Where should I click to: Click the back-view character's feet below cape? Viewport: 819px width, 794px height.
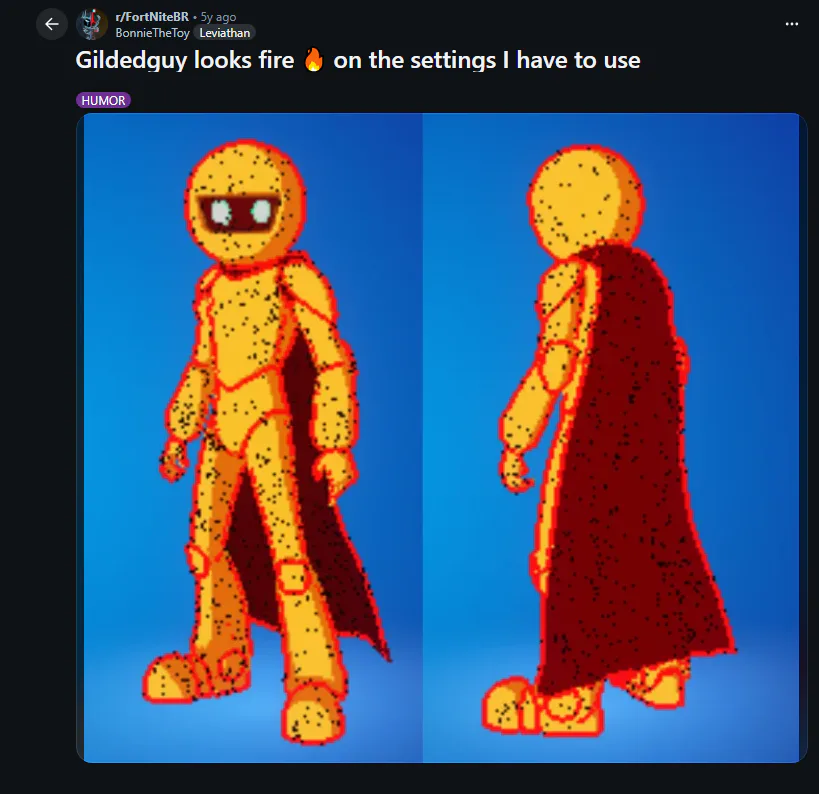tap(520, 705)
